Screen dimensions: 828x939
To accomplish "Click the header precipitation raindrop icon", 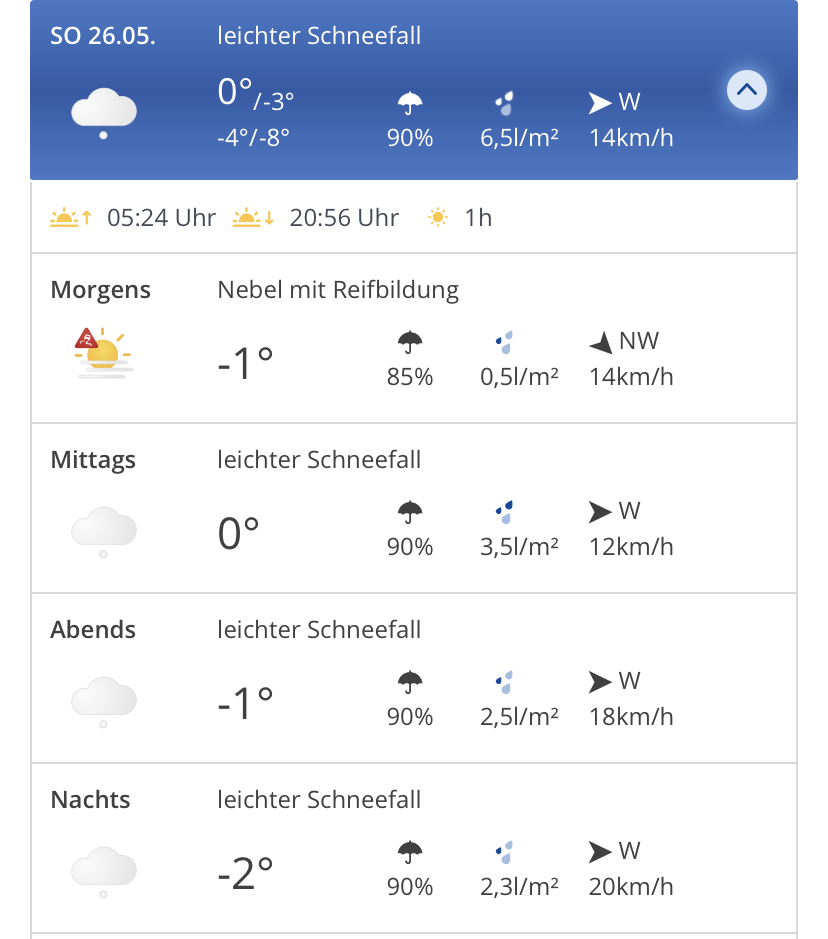I will click(506, 102).
